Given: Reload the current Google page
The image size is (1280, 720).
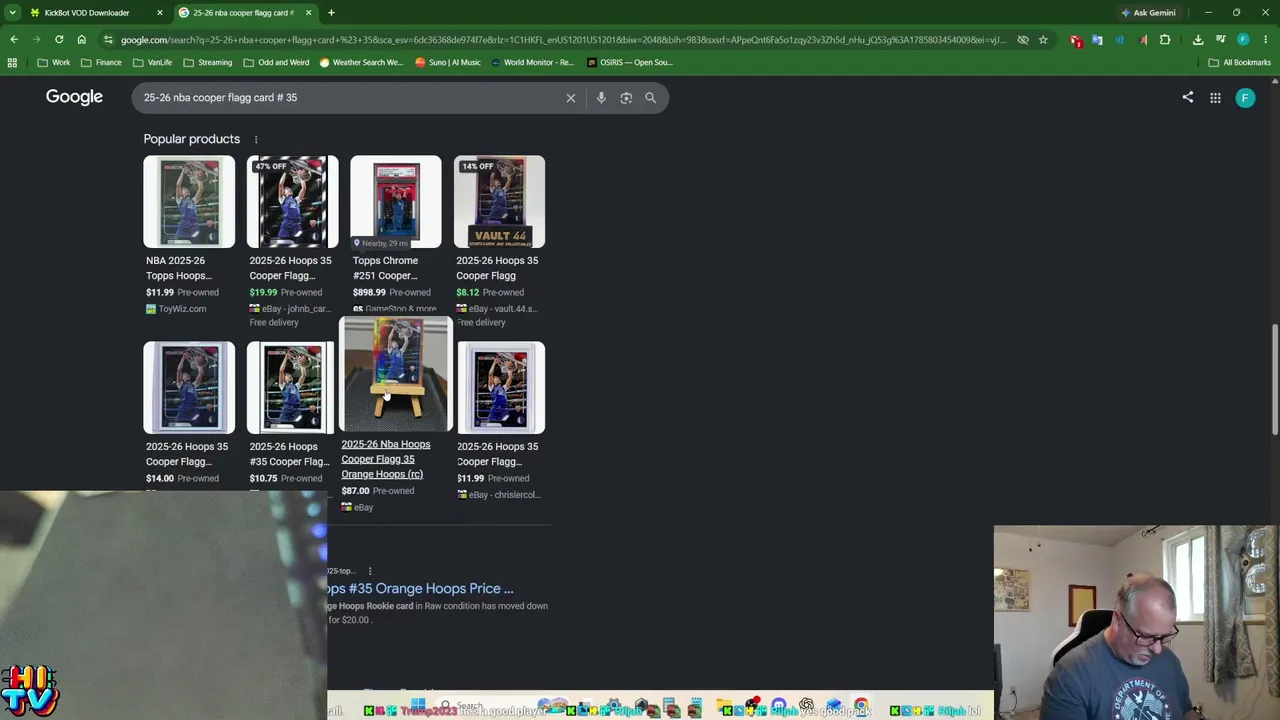Looking at the screenshot, I should click(x=59, y=40).
